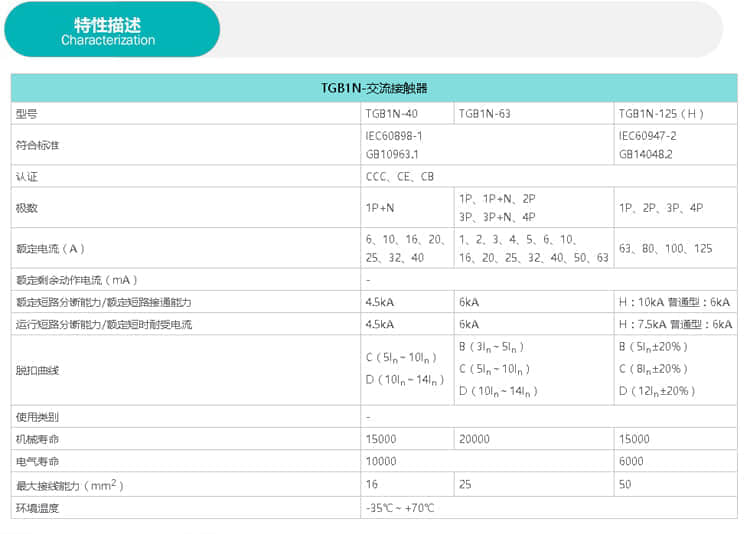Click the 额定短路分断能力/额定短路接通能力 label
The width and height of the screenshot is (750, 534).
103,302
